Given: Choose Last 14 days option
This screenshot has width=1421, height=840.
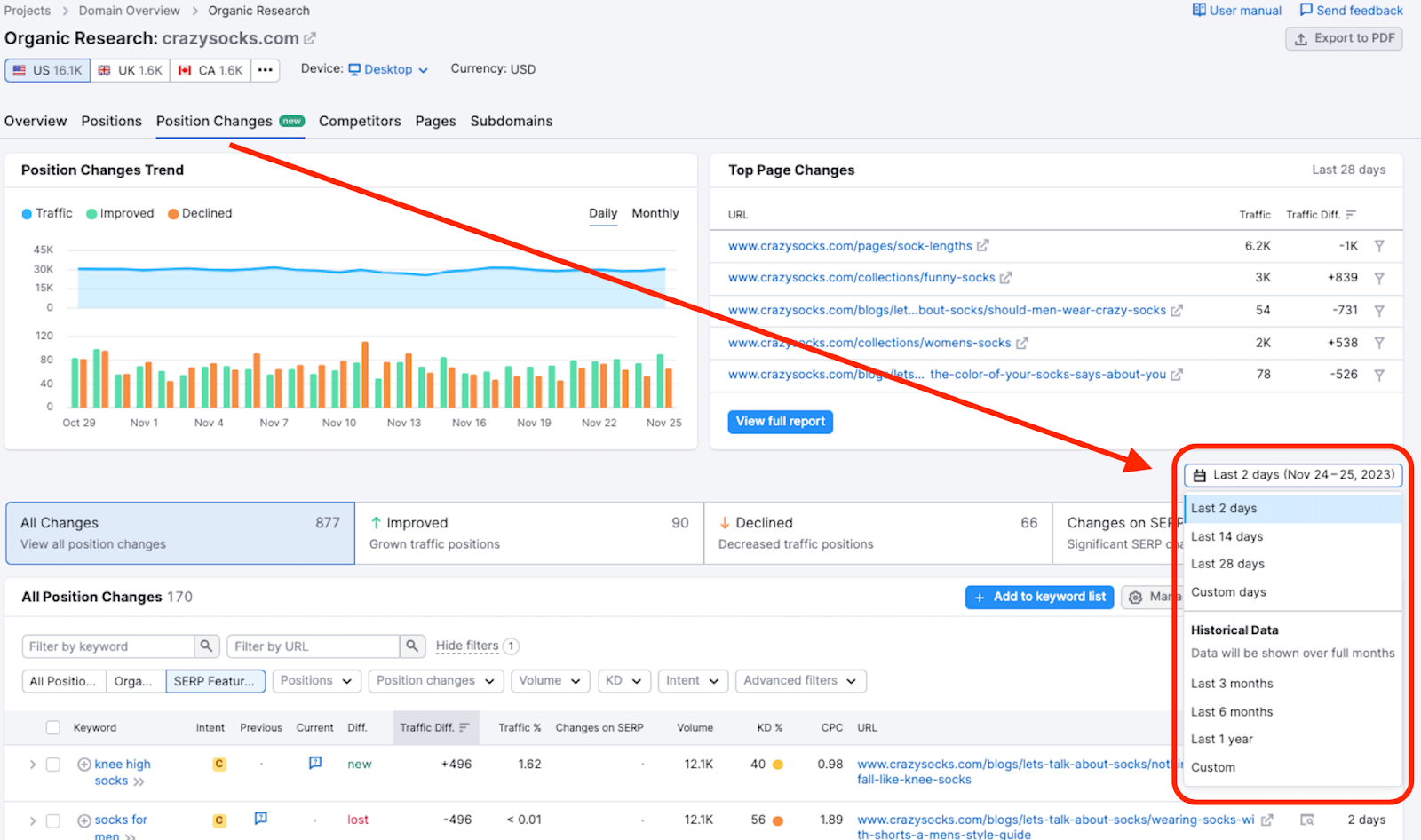Looking at the screenshot, I should coord(1293,536).
